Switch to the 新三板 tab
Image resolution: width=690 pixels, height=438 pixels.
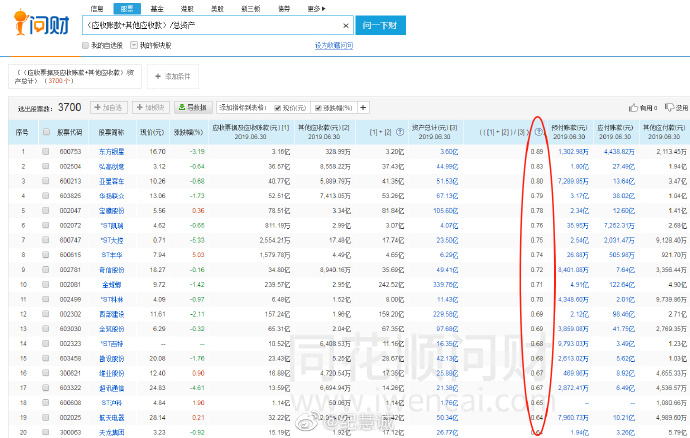click(x=251, y=8)
